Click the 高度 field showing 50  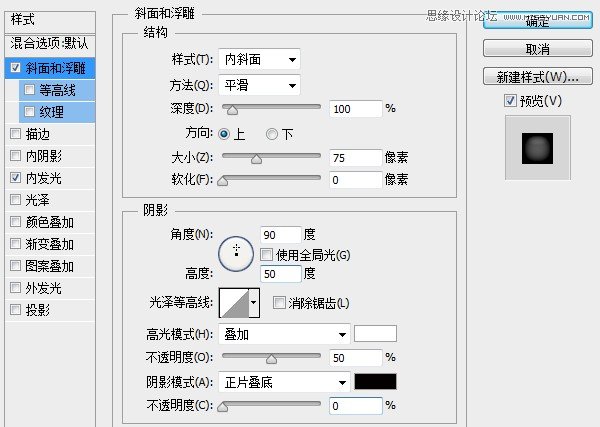click(280, 274)
